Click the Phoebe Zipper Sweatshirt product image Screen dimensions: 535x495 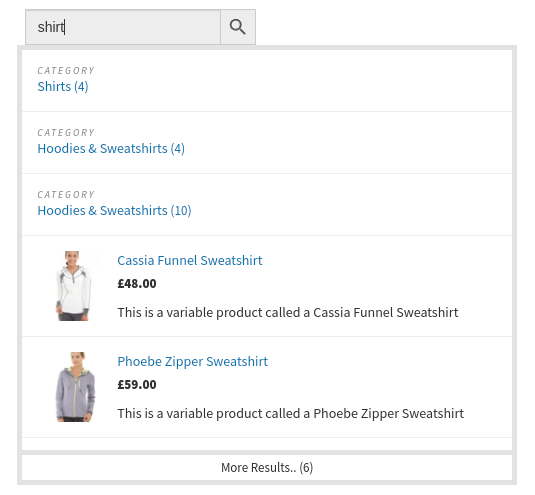click(75, 387)
